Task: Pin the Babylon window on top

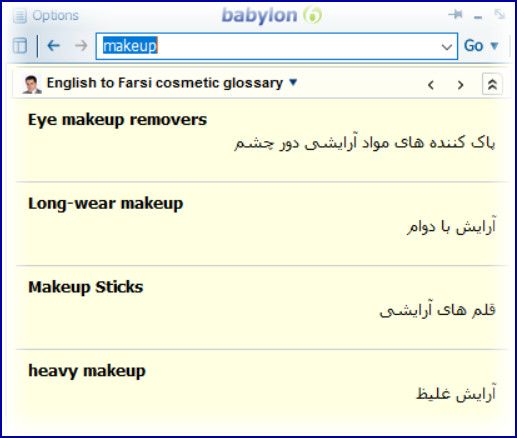Action: point(455,14)
